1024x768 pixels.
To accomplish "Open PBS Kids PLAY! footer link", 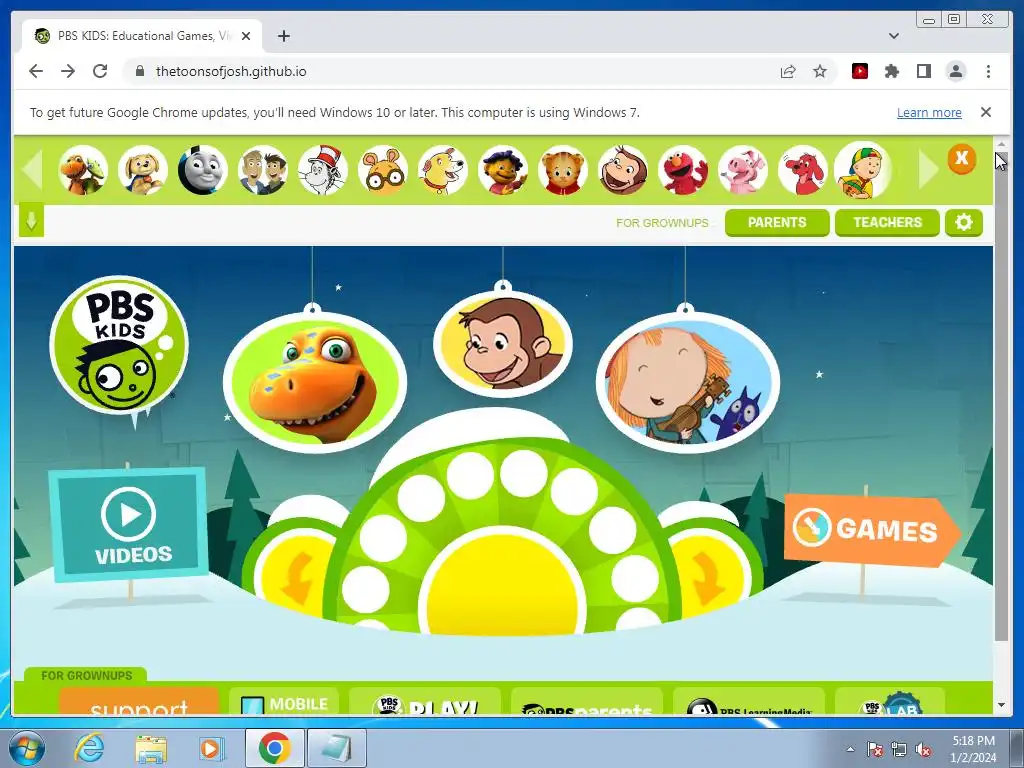I will coord(425,701).
